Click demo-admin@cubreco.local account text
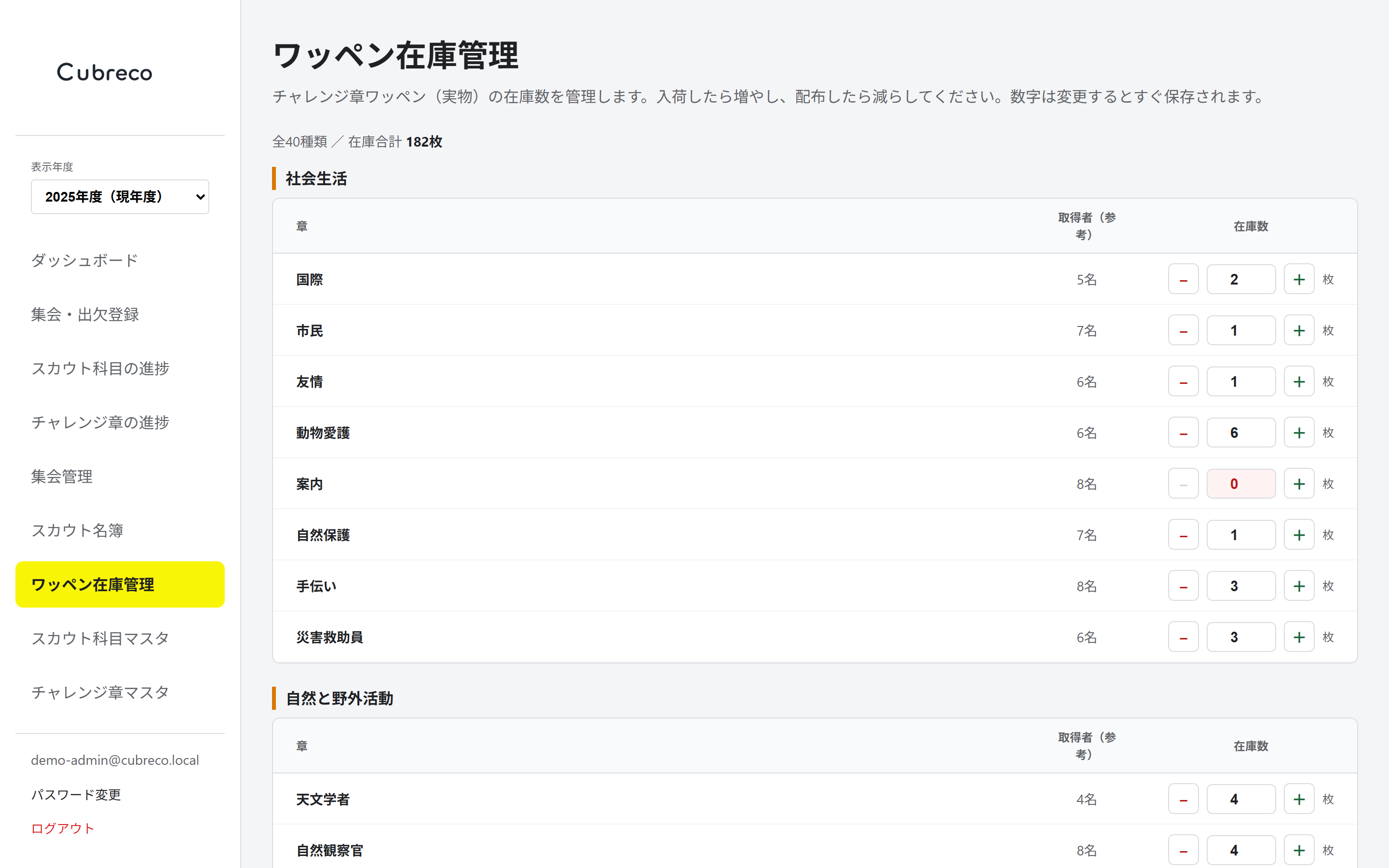This screenshot has width=1389, height=868. (x=115, y=760)
